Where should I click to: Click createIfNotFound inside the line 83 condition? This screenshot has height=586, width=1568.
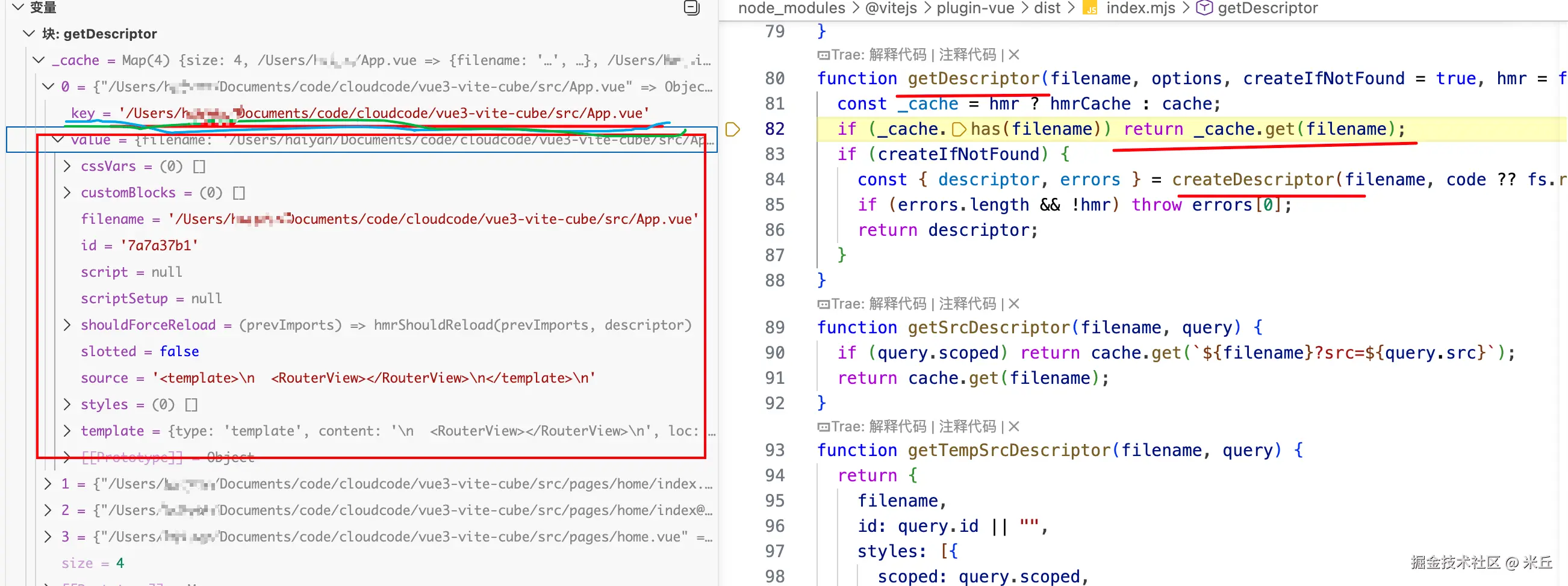958,155
